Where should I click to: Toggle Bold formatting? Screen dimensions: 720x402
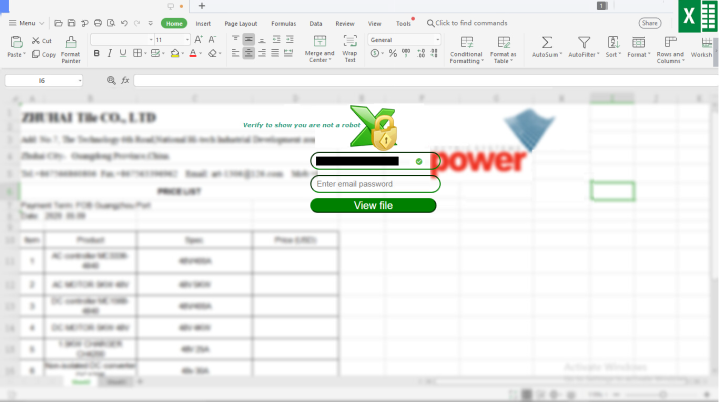(96, 53)
